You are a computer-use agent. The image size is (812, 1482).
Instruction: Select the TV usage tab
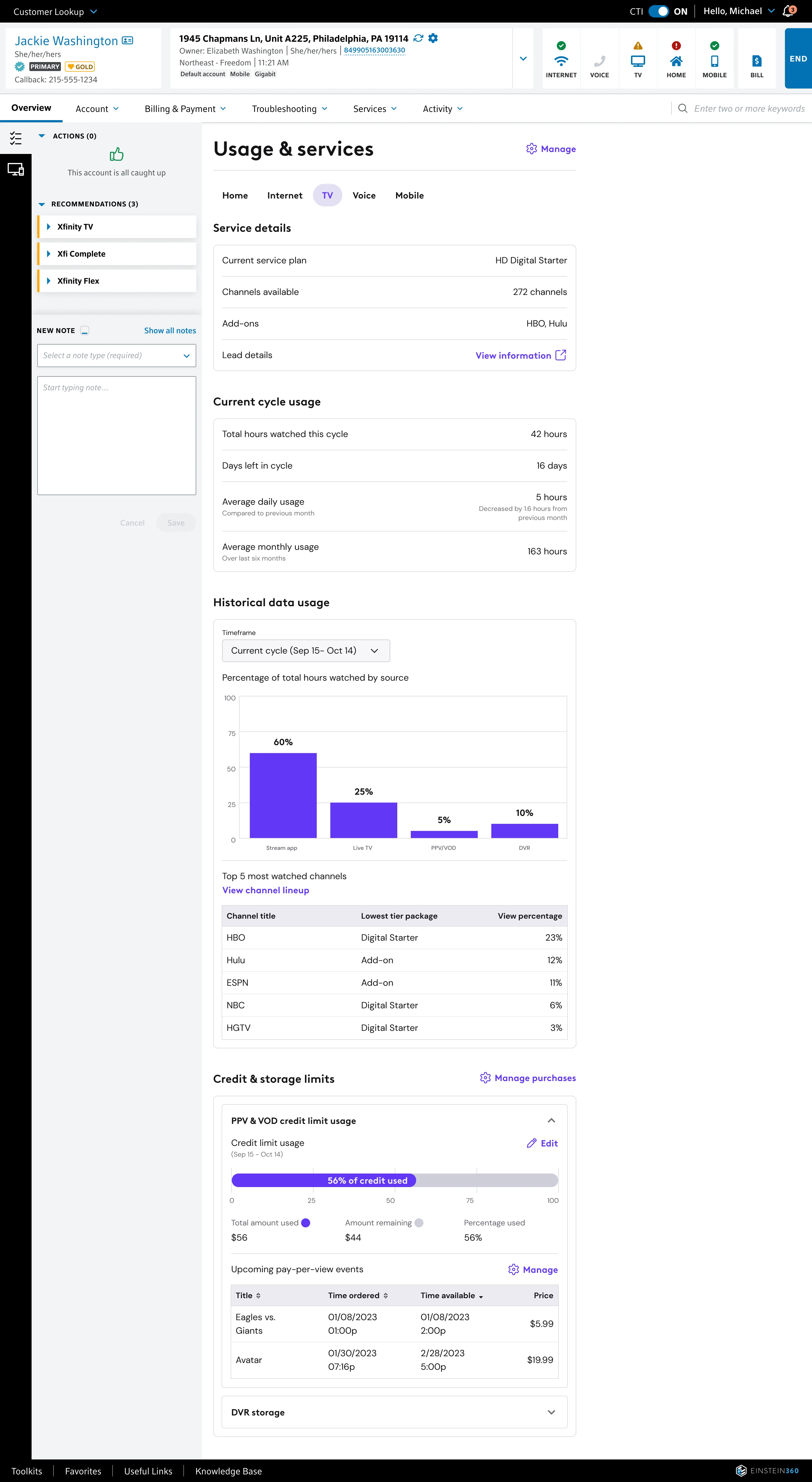tap(327, 196)
